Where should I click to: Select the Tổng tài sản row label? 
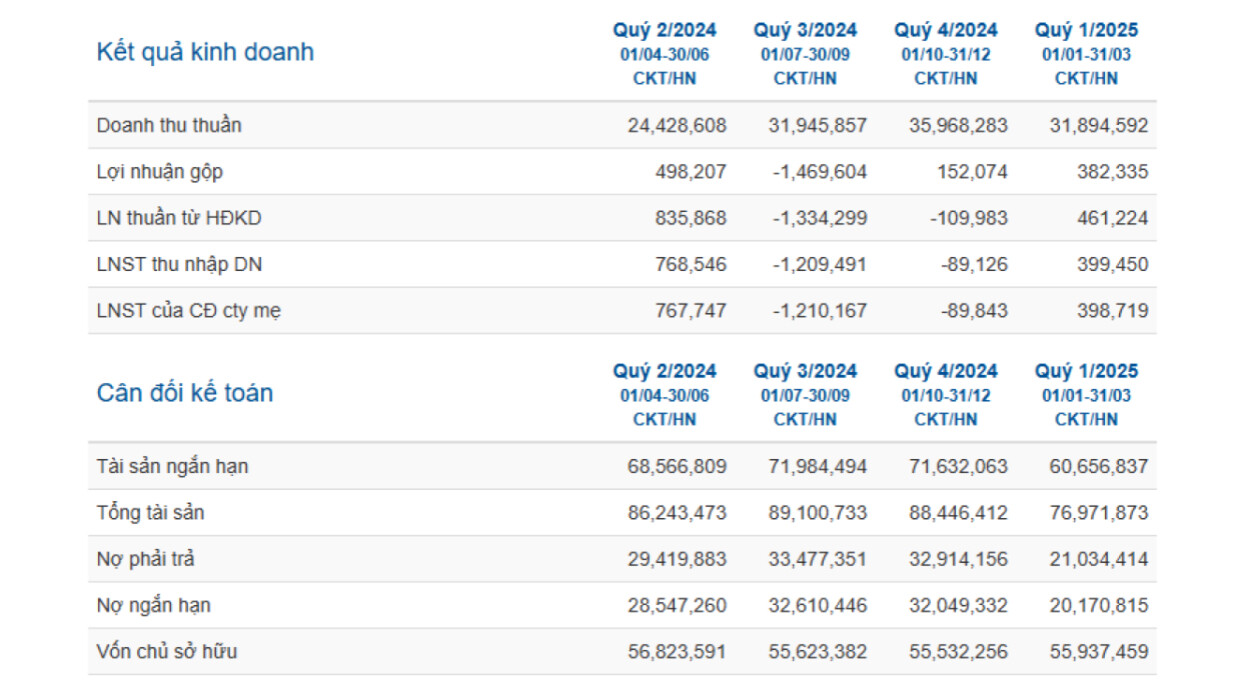[150, 513]
